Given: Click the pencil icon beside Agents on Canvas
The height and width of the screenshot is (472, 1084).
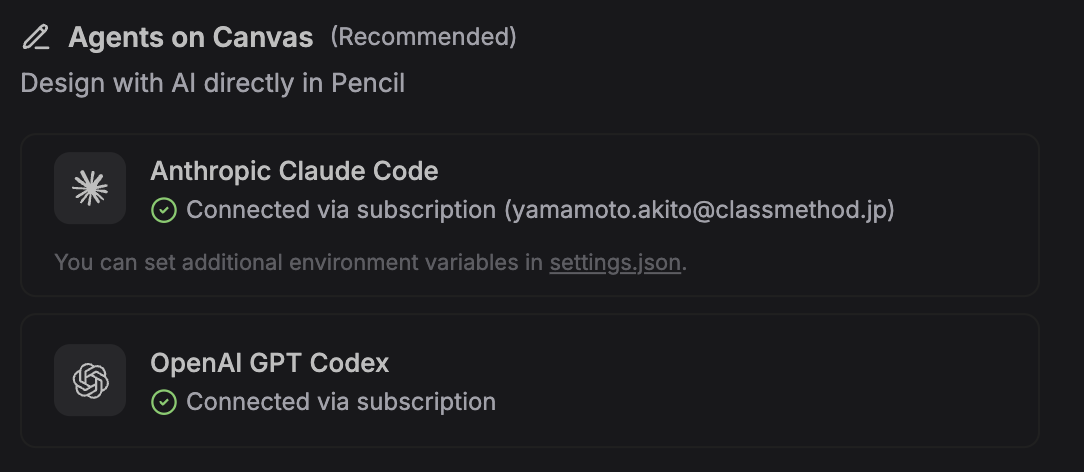Looking at the screenshot, I should click(36, 38).
